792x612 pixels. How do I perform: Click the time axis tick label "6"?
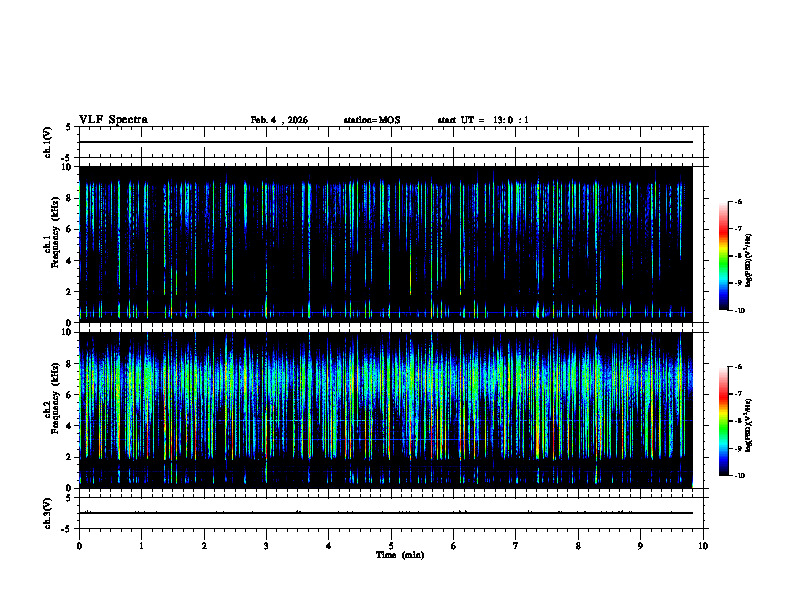454,546
